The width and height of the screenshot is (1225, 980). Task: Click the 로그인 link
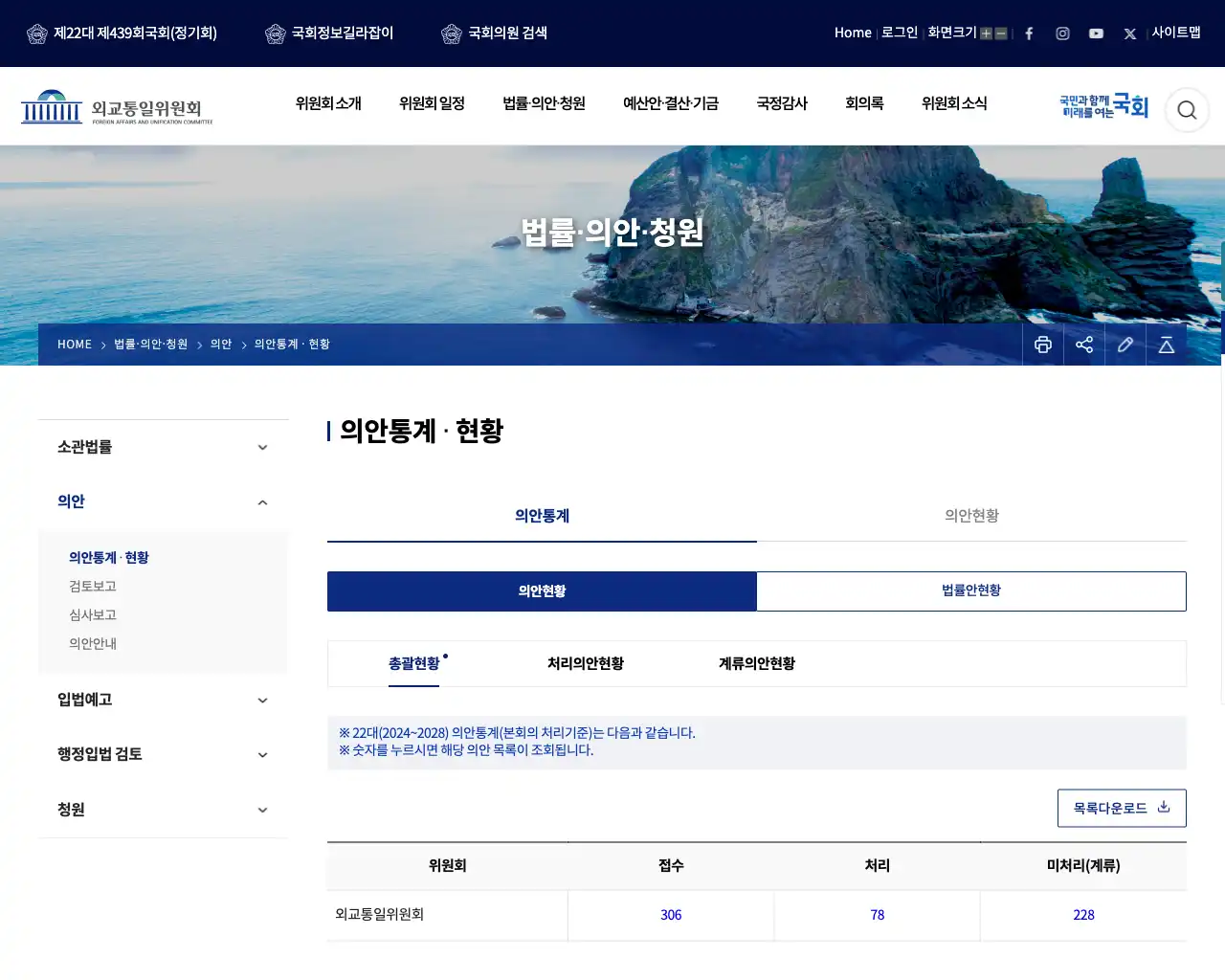coord(900,33)
